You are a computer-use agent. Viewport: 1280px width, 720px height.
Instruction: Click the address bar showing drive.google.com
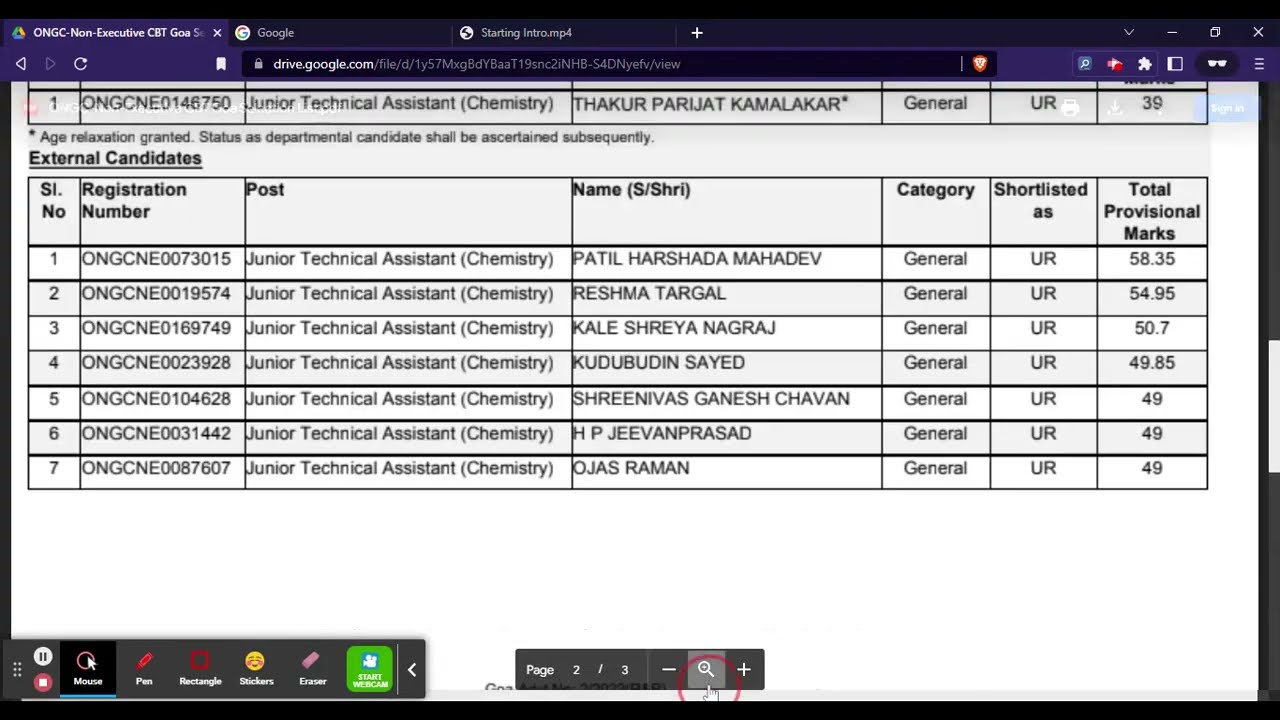[x=605, y=63]
